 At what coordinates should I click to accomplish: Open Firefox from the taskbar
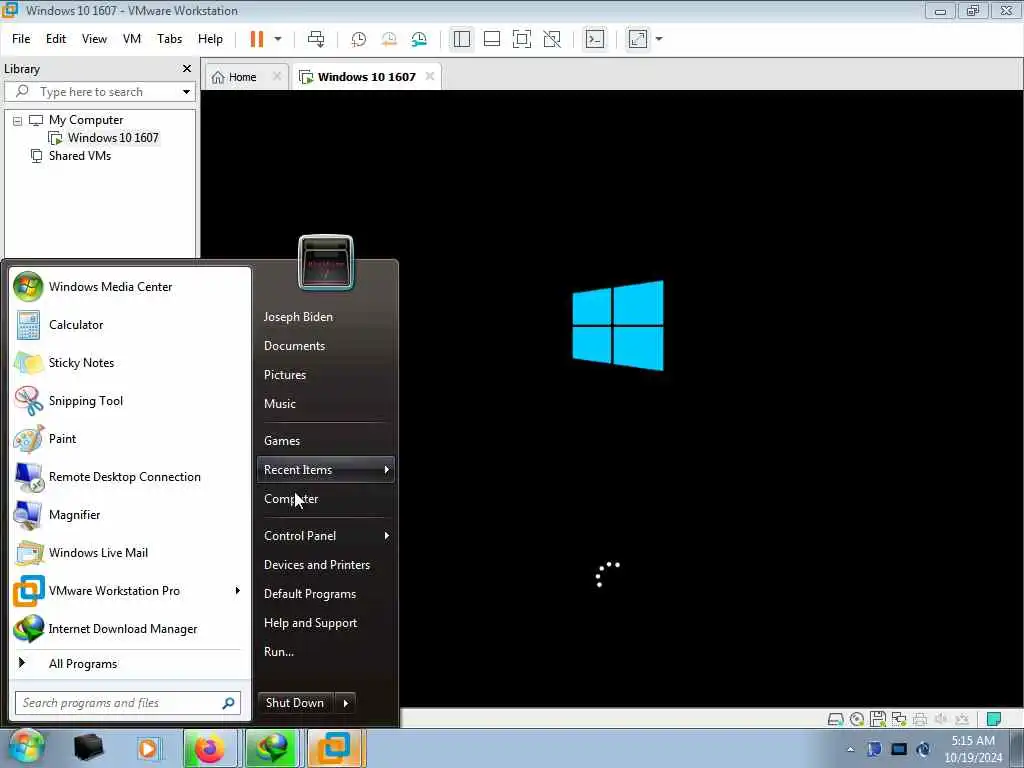pos(210,748)
